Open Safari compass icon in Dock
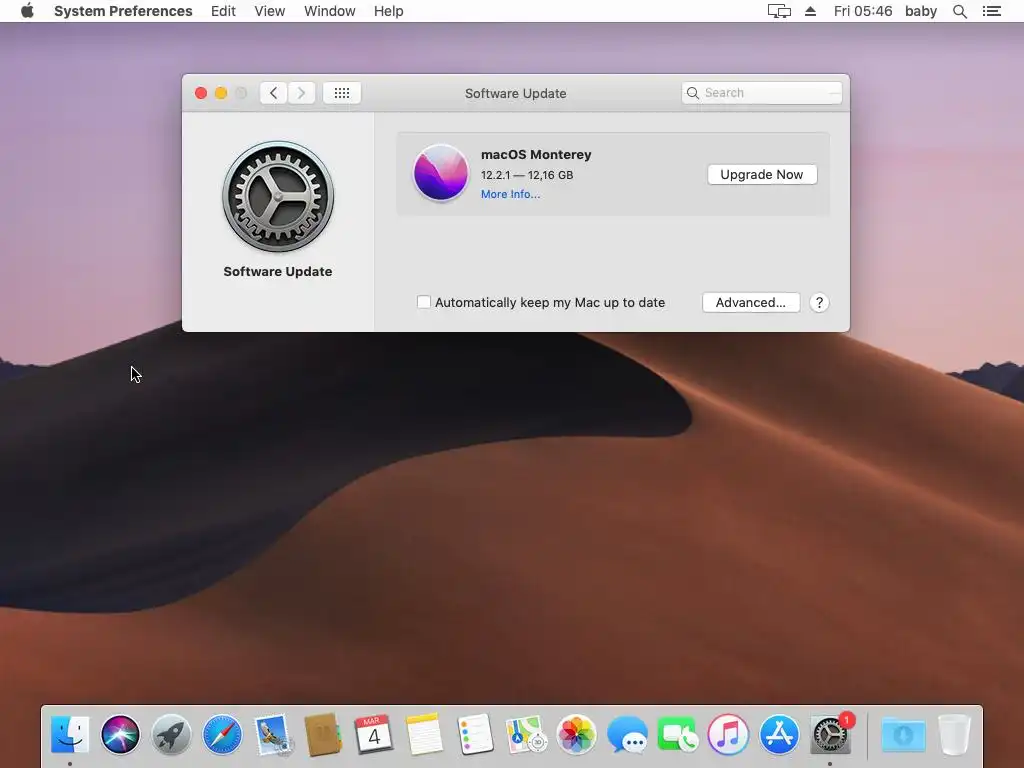This screenshot has width=1024, height=768. click(222, 734)
